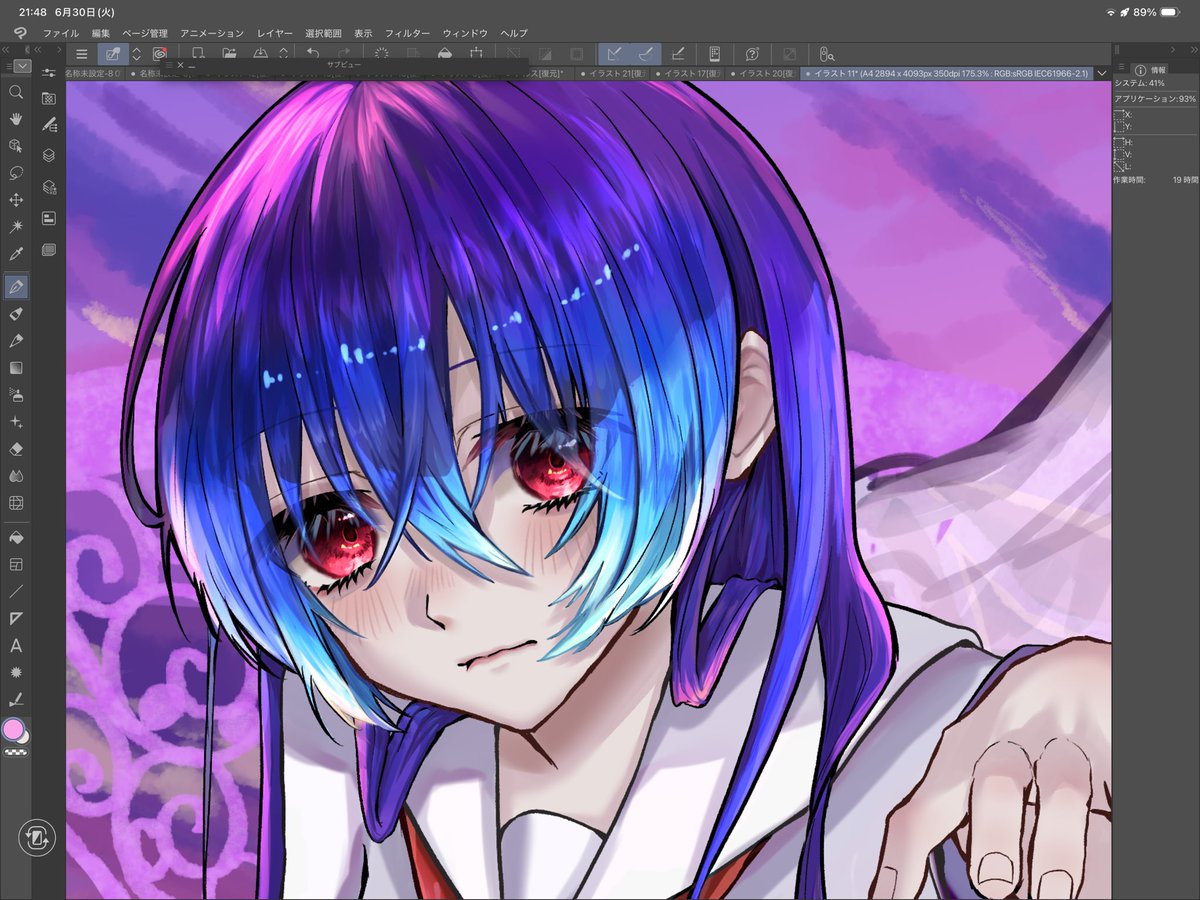Select the Correct line tool
Viewport: 1200px width, 900px height.
click(x=16, y=700)
